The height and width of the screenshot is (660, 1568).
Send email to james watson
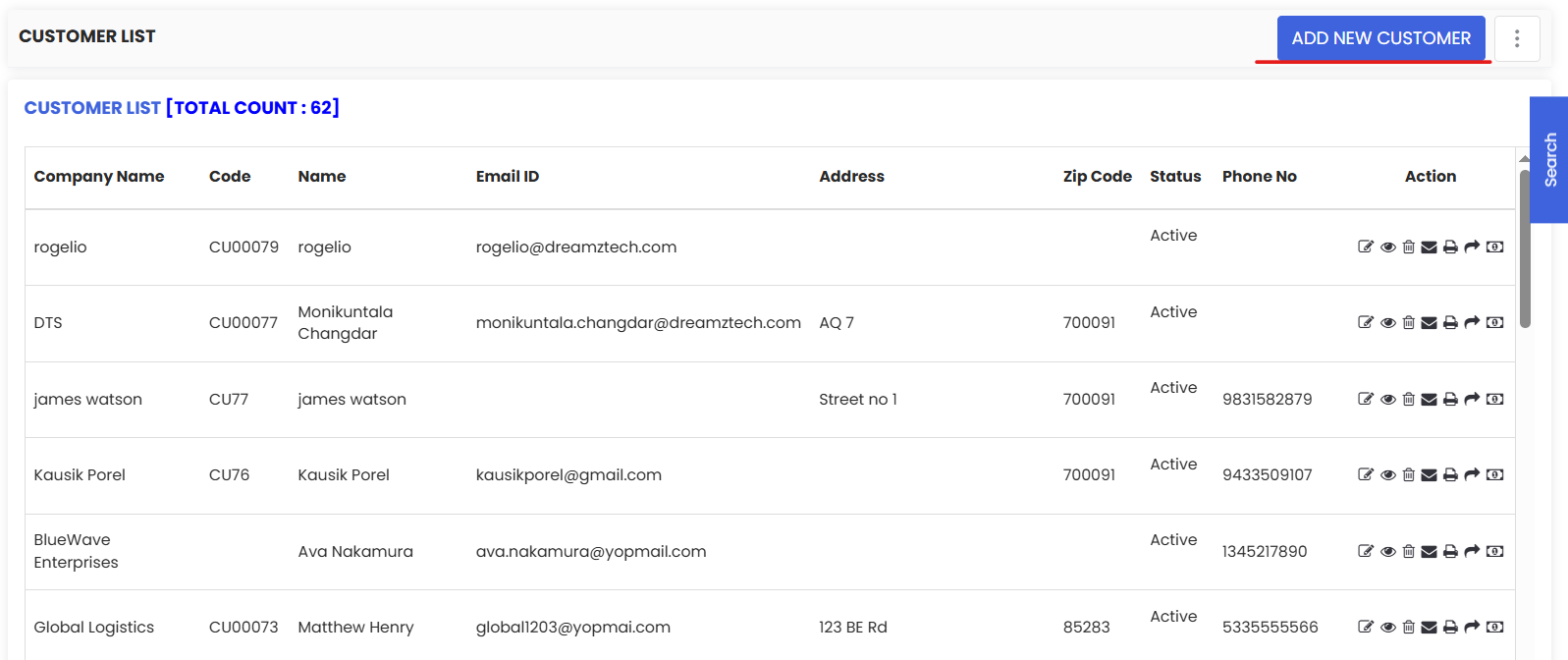point(1430,400)
